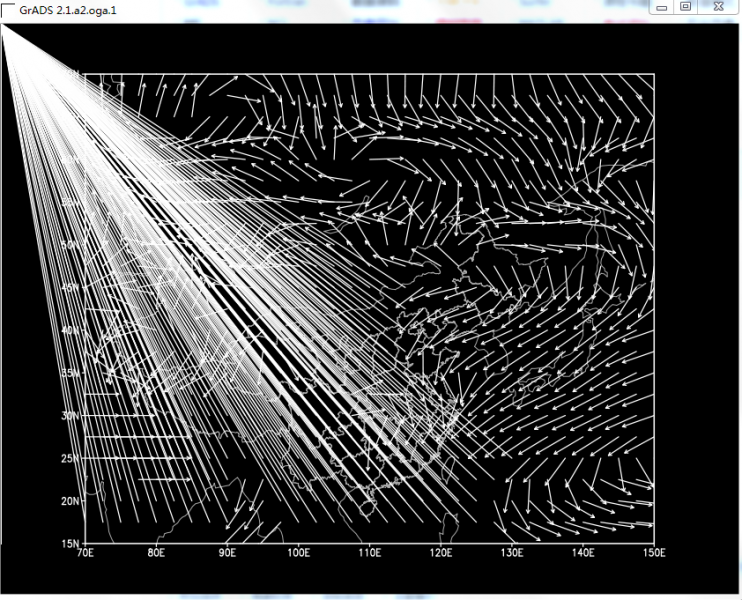This screenshot has width=742, height=600.
Task: Select the 25N latitude tick label
Action: click(71, 458)
